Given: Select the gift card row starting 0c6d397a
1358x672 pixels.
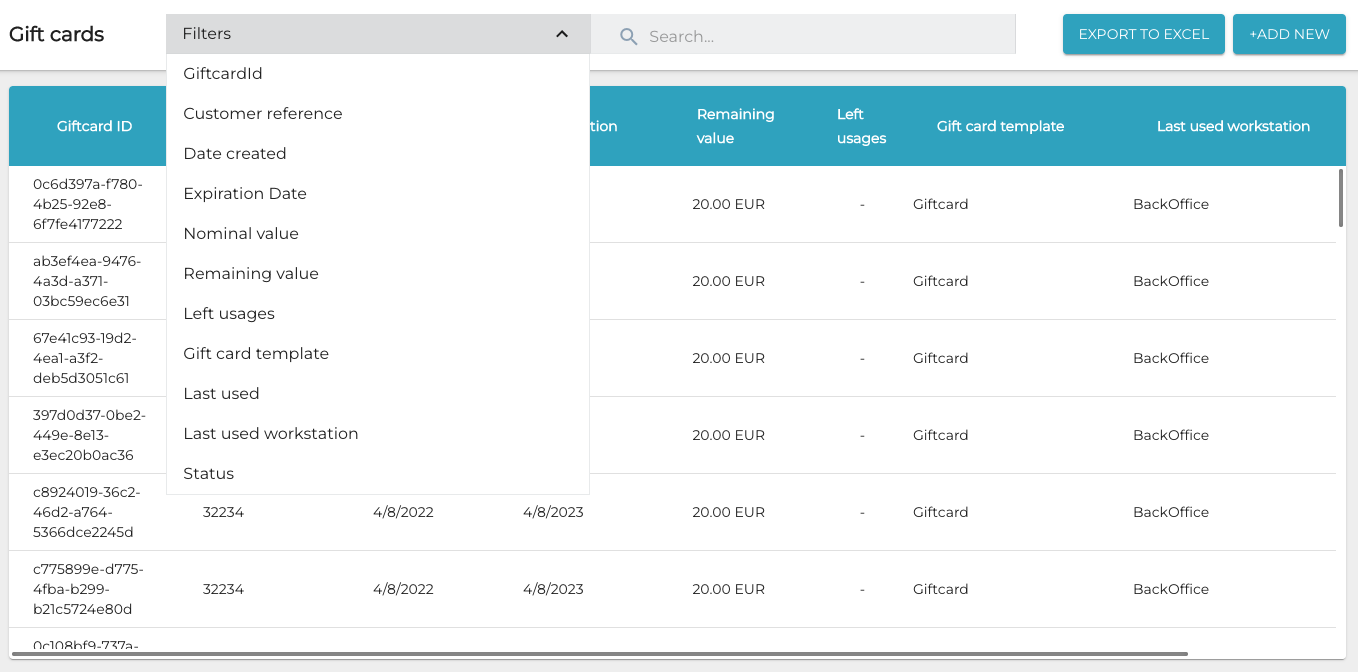Looking at the screenshot, I should pyautogui.click(x=88, y=204).
